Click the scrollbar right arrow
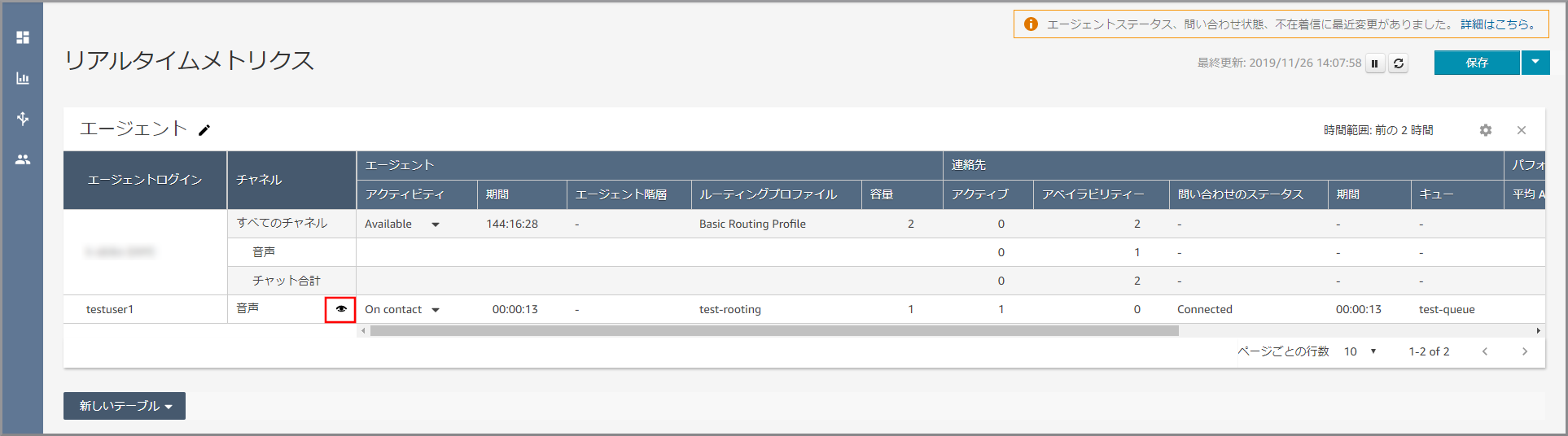Viewport: 1568px width, 436px height. [1539, 331]
